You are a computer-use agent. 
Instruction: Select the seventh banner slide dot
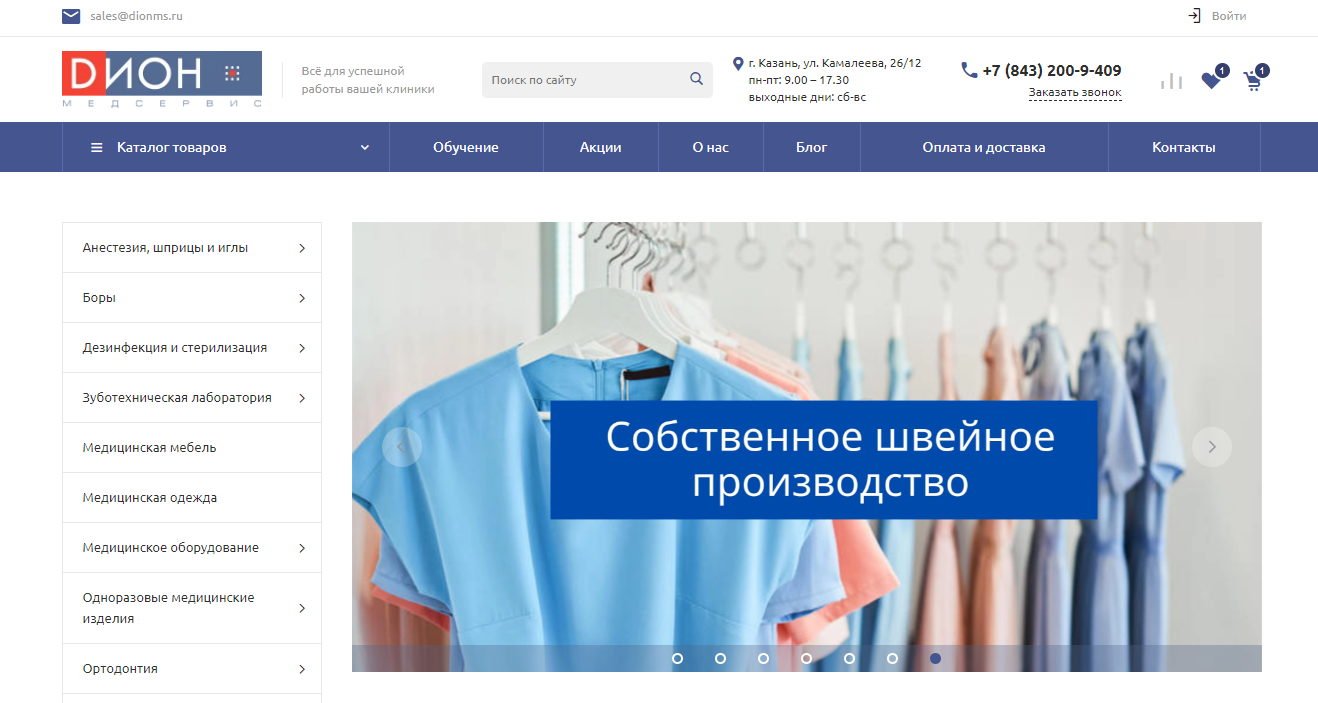tap(935, 658)
